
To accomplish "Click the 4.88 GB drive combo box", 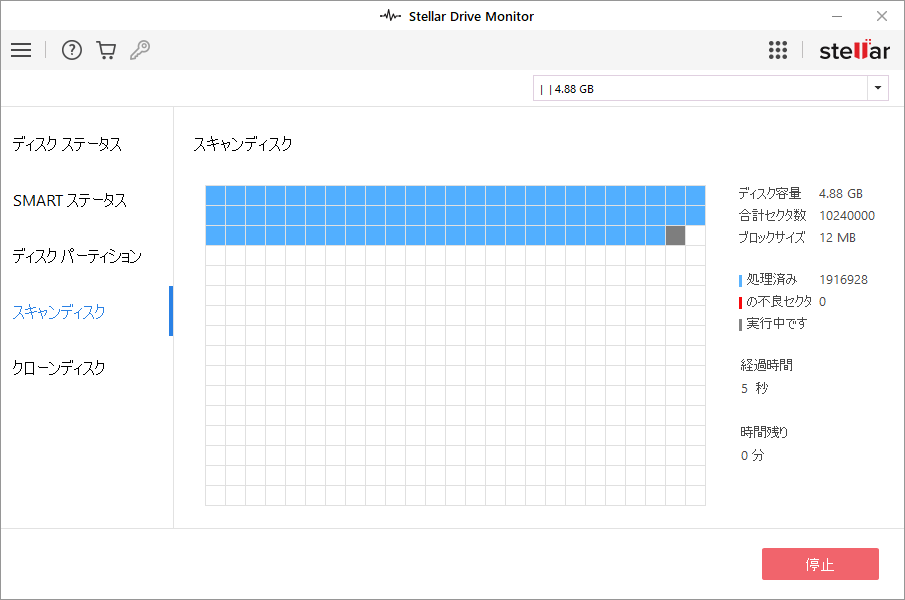I will (x=700, y=88).
